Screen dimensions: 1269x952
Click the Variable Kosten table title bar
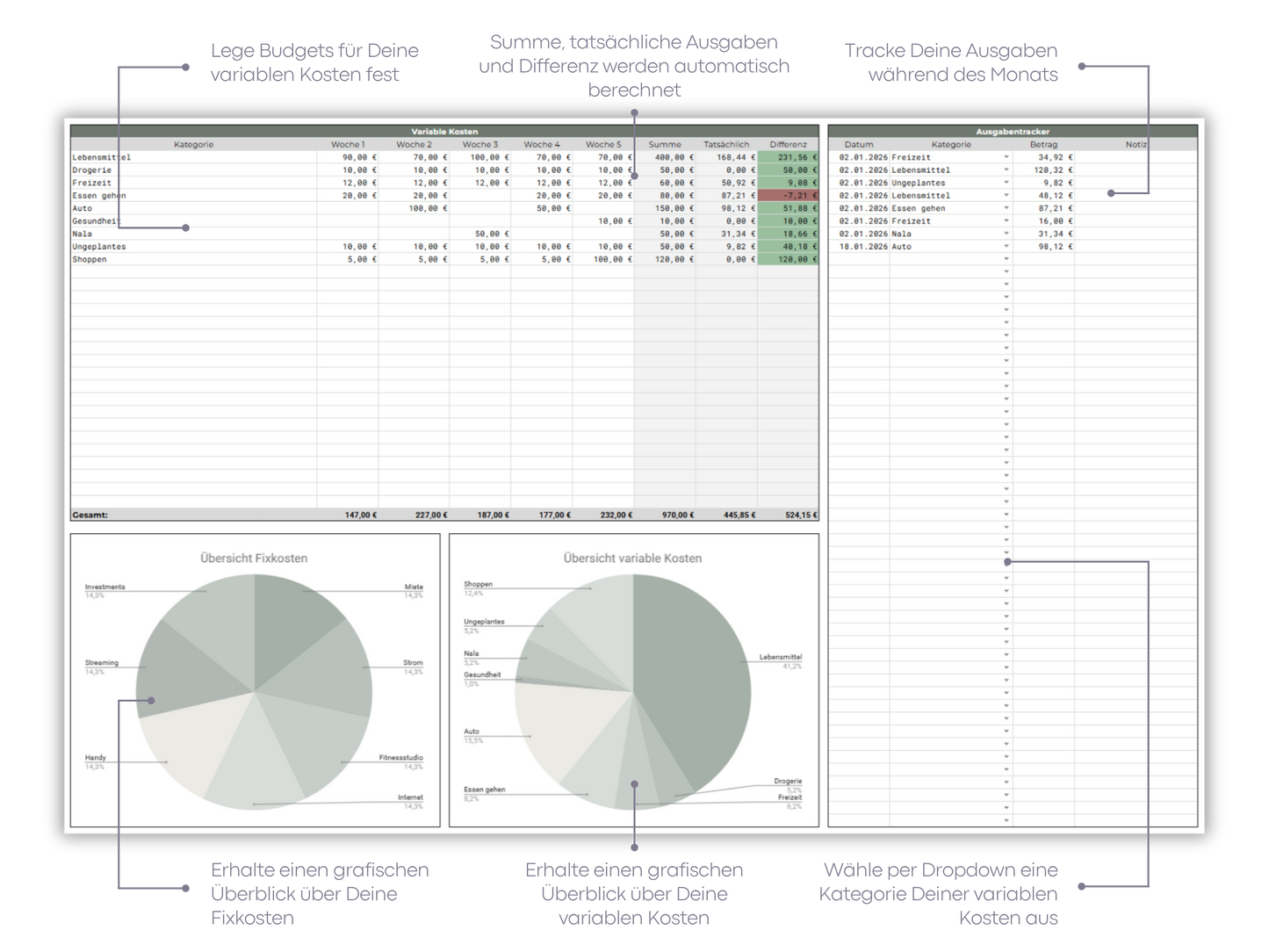point(444,132)
